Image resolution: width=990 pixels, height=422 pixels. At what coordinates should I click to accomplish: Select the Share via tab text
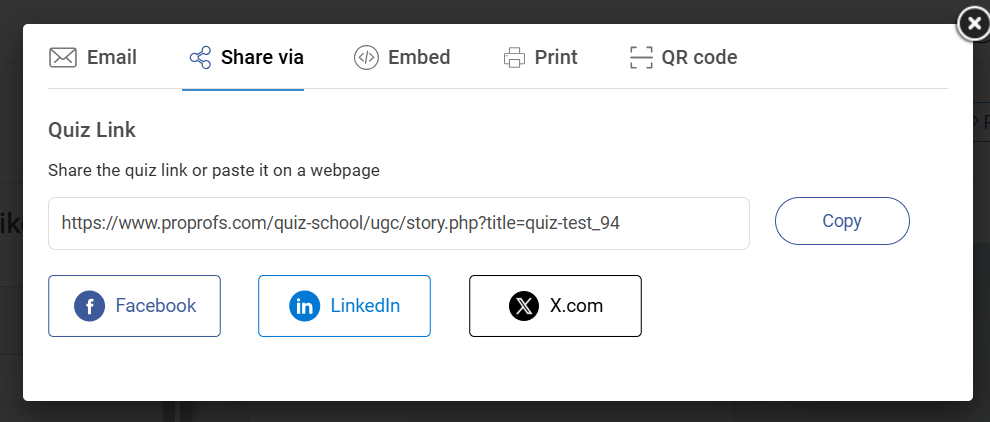coord(262,57)
